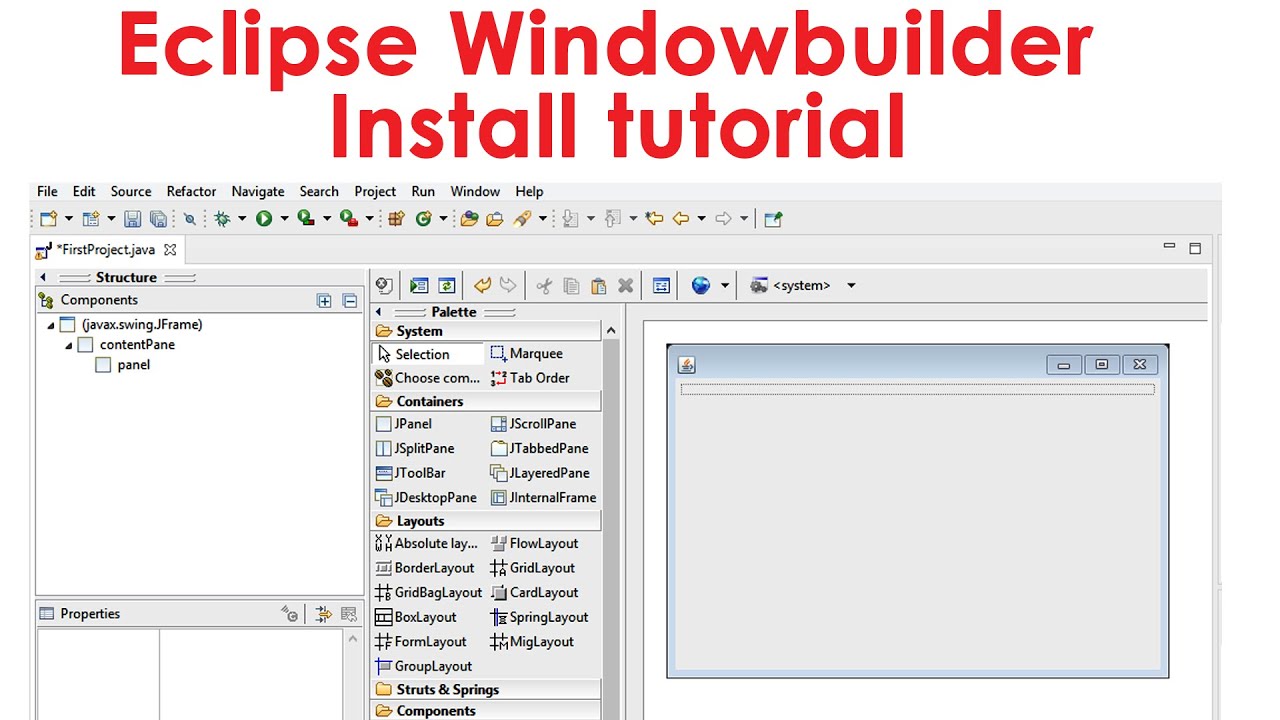
Task: Click the Copy icon in designer toolbar
Action: pyautogui.click(x=571, y=286)
